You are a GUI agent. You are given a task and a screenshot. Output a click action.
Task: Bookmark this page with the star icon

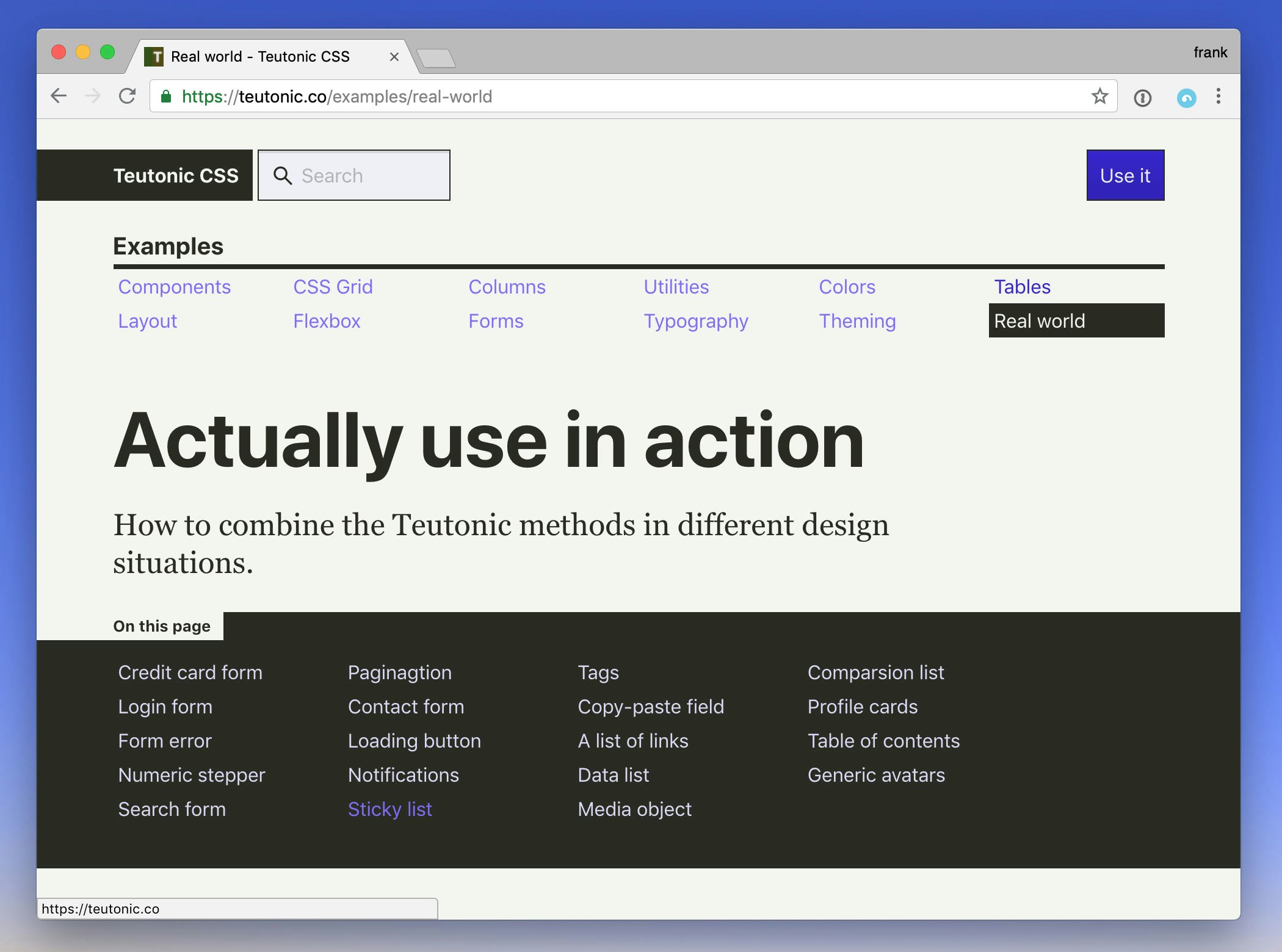tap(1100, 96)
